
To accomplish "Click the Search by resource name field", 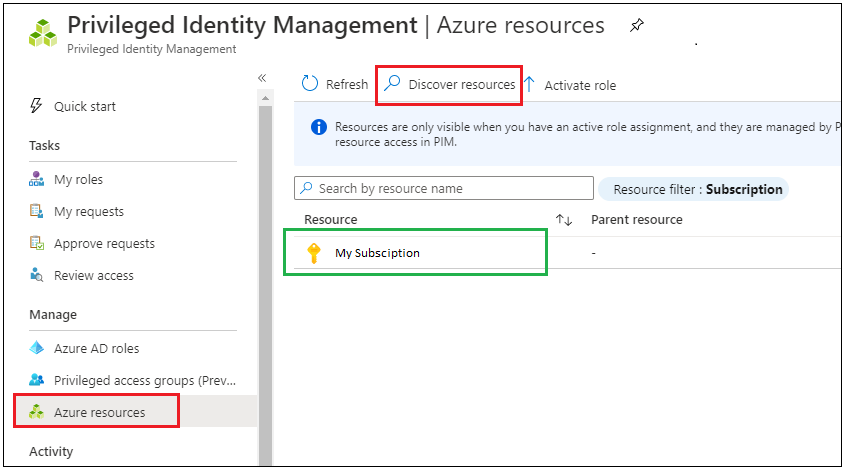I will tap(444, 188).
